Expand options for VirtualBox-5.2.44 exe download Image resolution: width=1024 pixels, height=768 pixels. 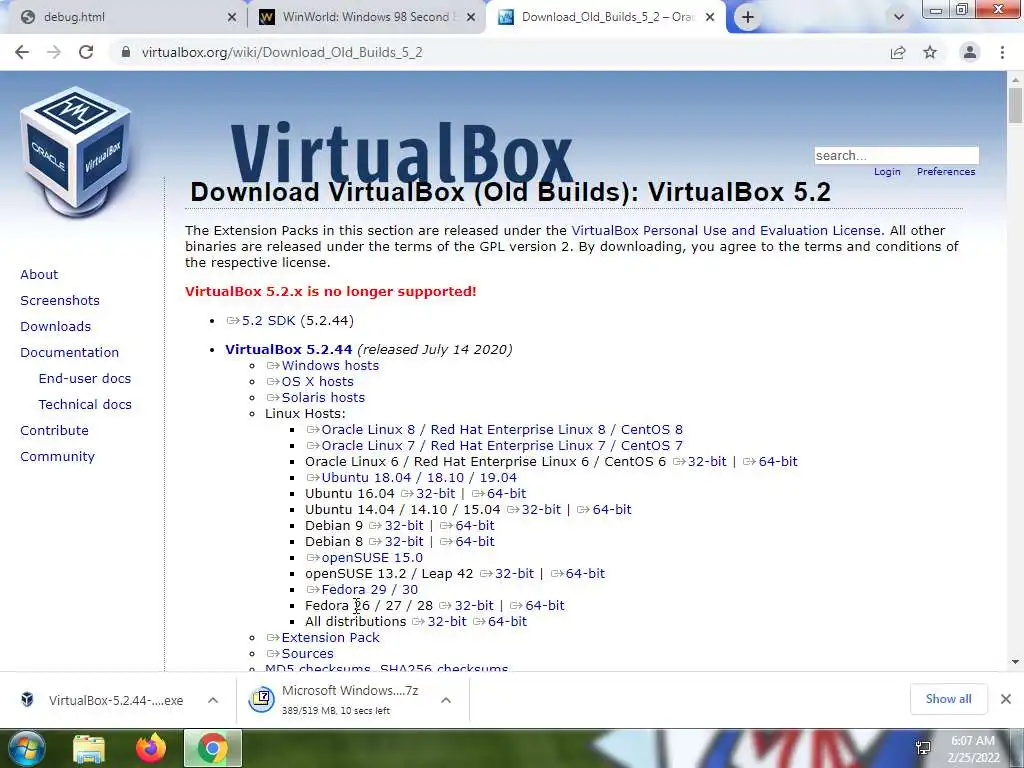[x=213, y=700]
